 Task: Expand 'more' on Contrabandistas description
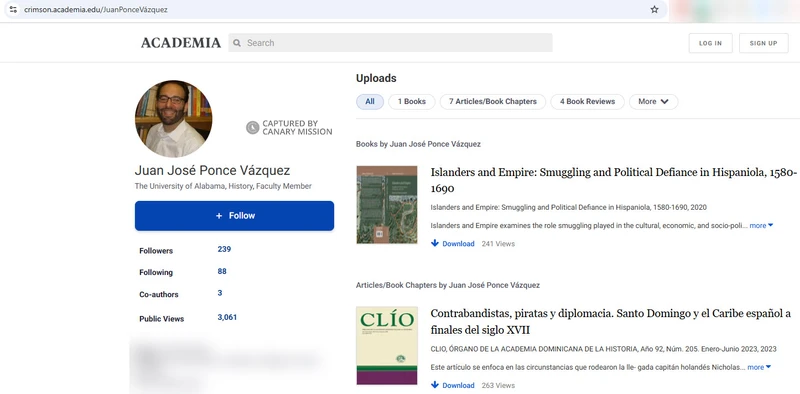pos(759,367)
